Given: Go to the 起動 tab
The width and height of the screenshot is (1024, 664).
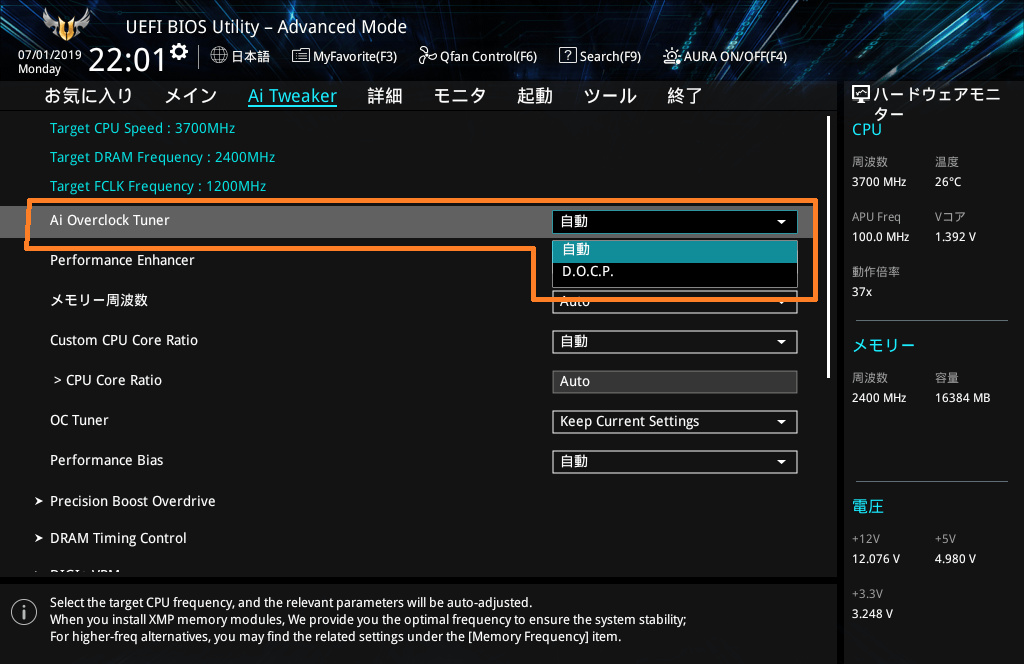Looking at the screenshot, I should click(535, 96).
